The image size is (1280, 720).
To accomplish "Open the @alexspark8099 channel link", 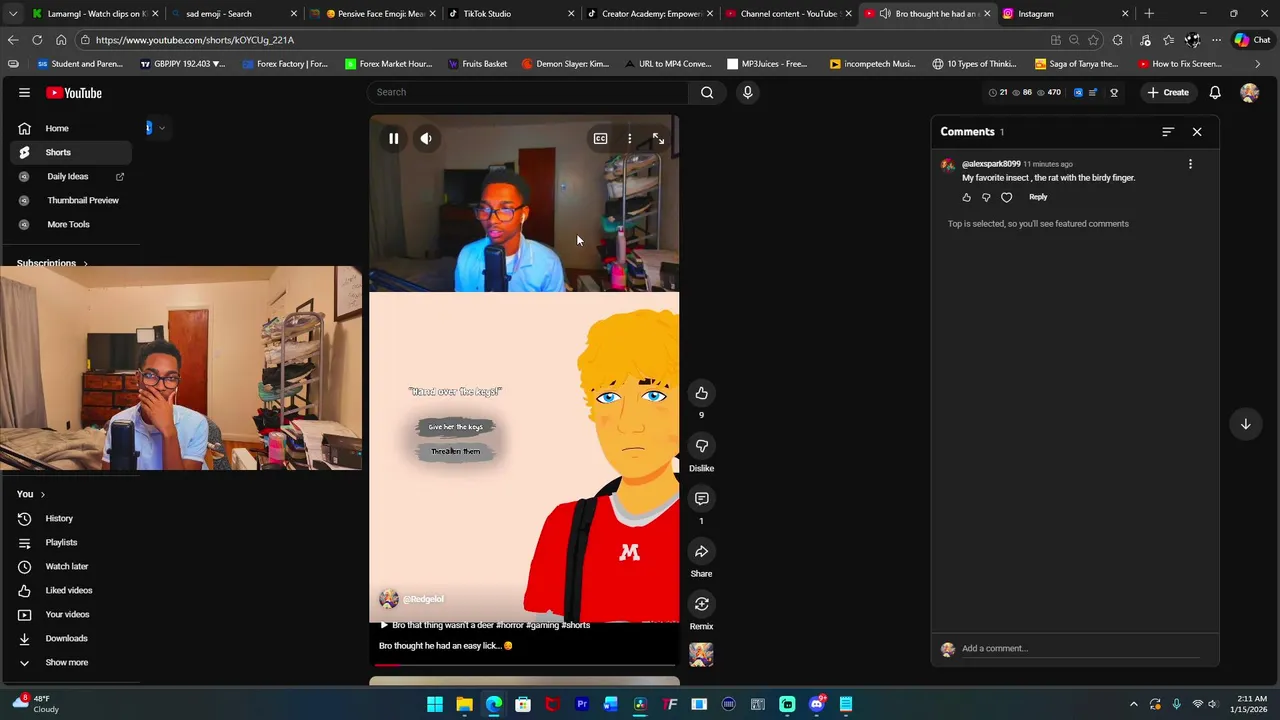I will pos(991,164).
